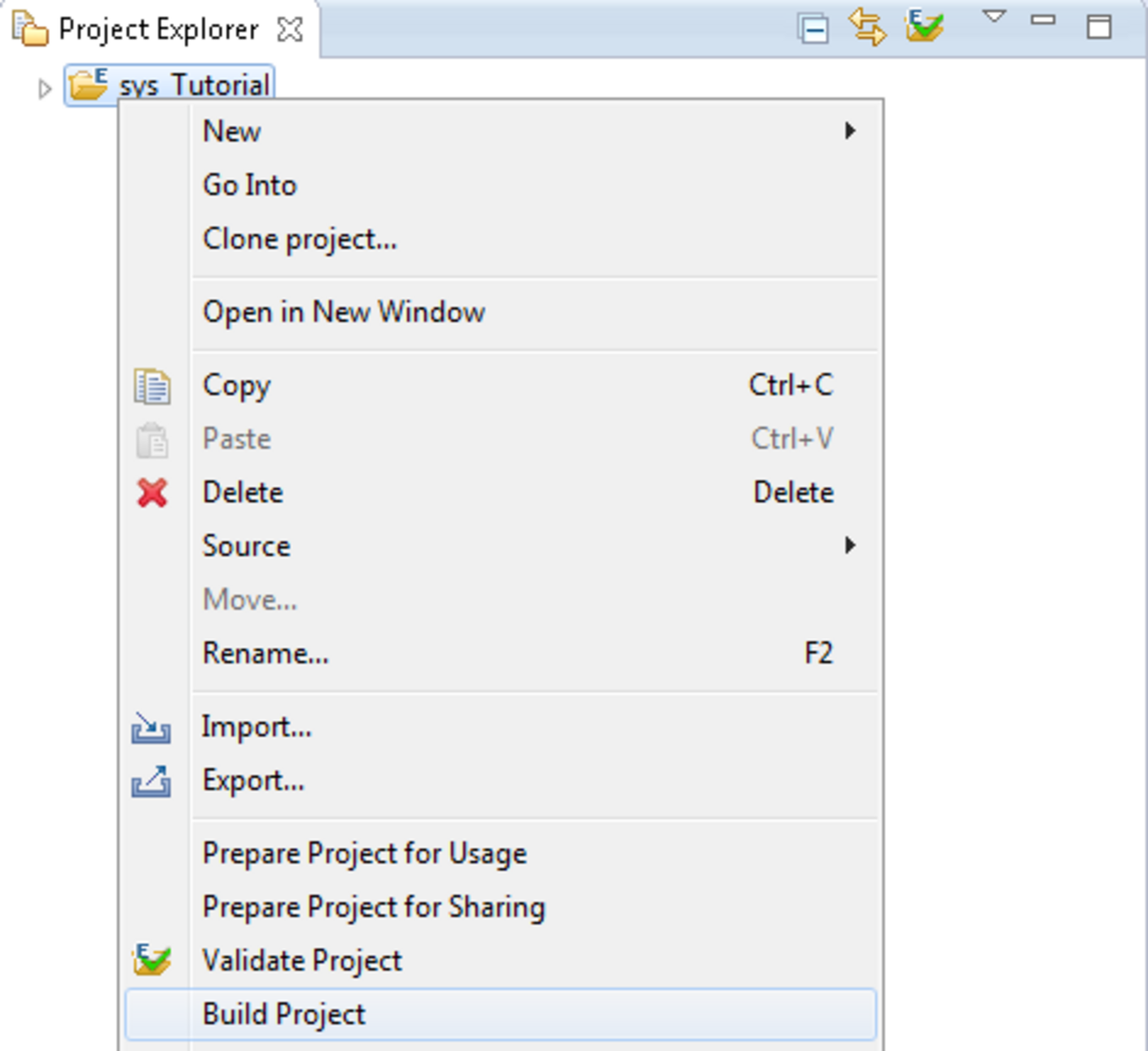The height and width of the screenshot is (1051, 1148).
Task: Expand the sys_Tutorial project tree node
Action: [x=45, y=88]
